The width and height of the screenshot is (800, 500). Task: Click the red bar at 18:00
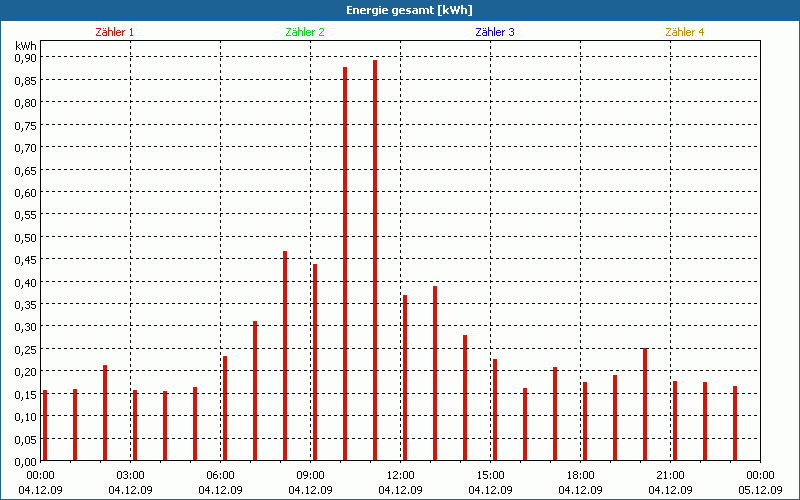[585, 421]
